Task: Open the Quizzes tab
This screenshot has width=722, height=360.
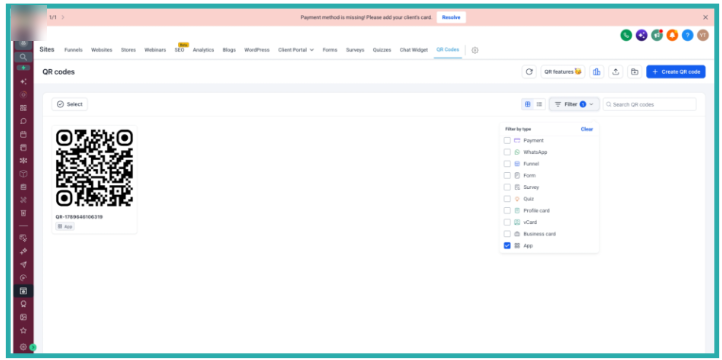Action: pos(382,50)
